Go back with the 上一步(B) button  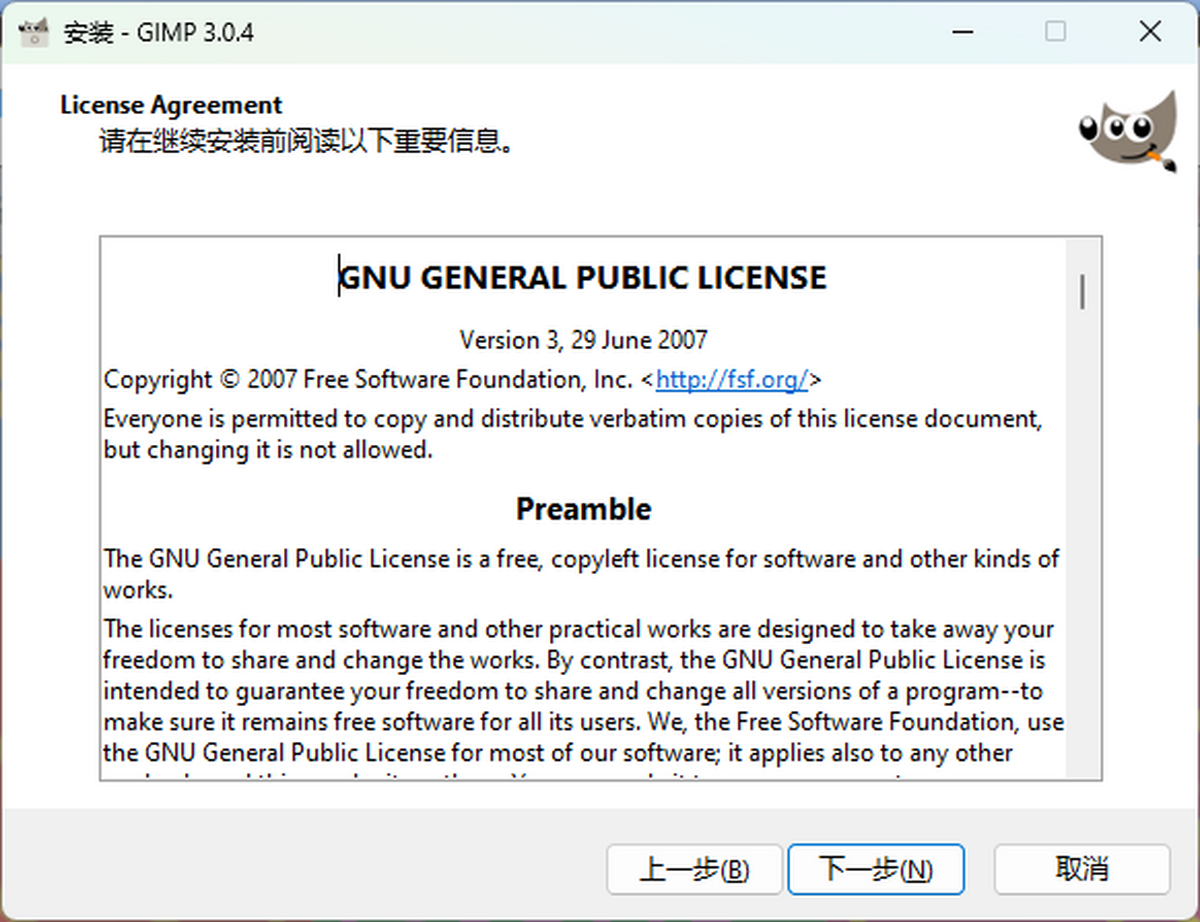click(x=693, y=869)
